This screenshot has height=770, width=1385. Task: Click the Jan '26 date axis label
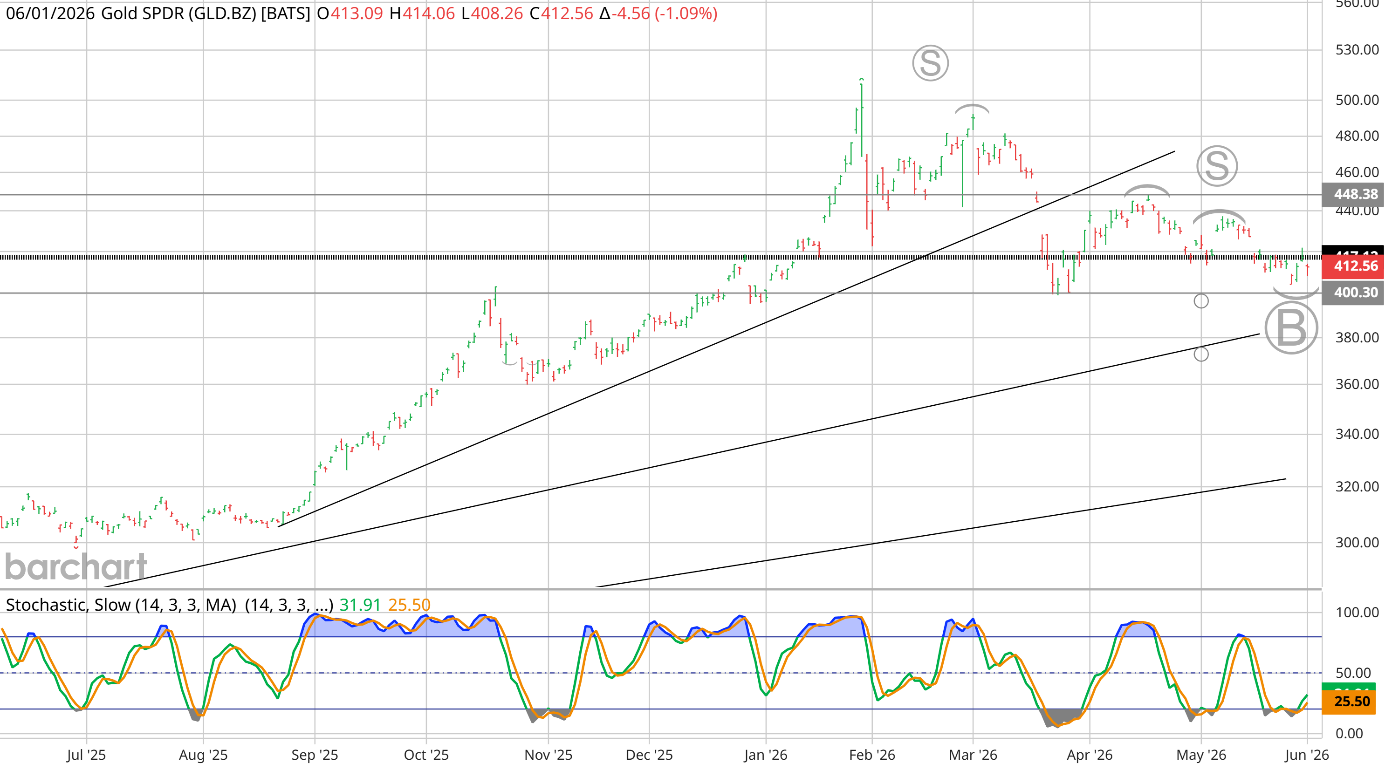766,755
